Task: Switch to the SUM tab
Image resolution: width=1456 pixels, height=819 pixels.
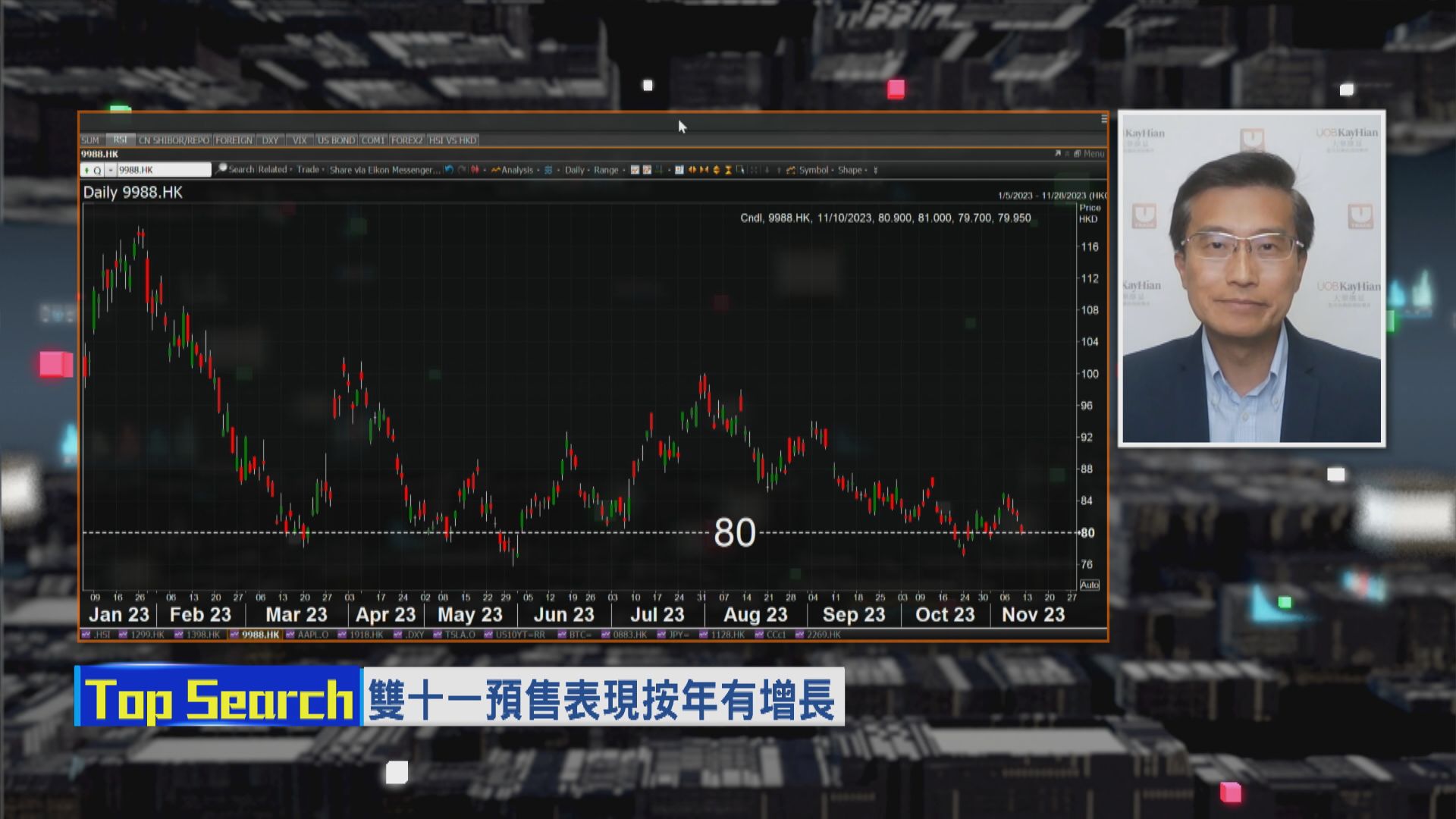Action: coord(91,140)
